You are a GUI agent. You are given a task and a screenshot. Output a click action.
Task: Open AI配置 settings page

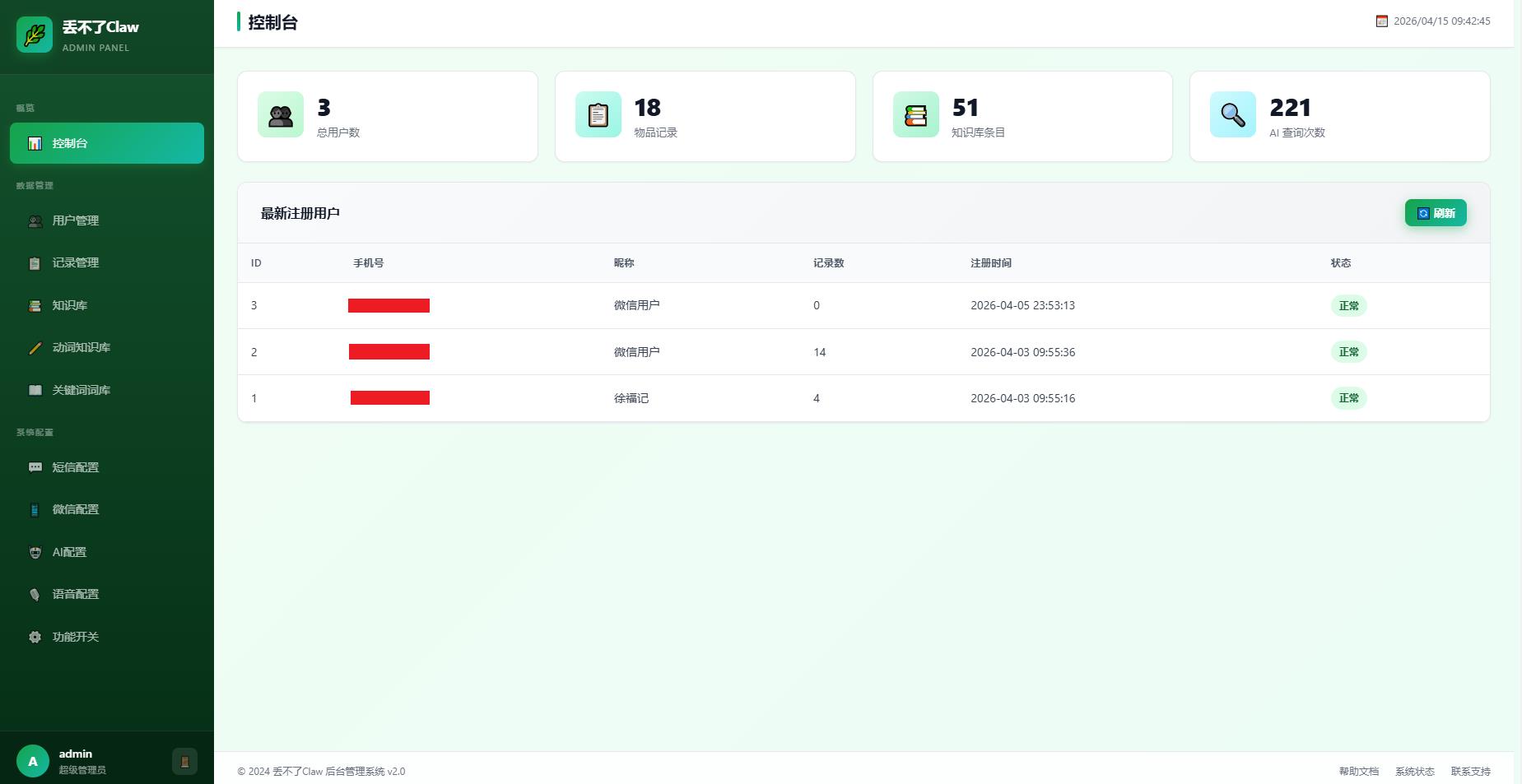[69, 552]
